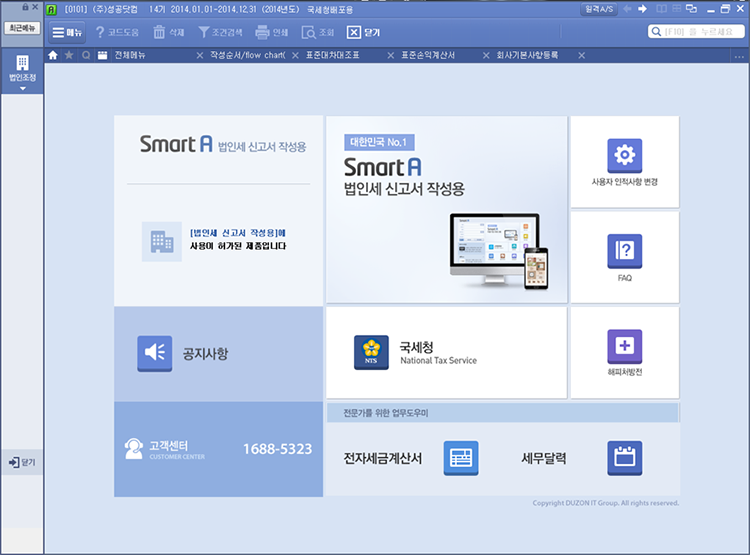Screen dimensions: 750x555
Task: Click the 대한민국 No.1 badge
Action: pos(379,142)
